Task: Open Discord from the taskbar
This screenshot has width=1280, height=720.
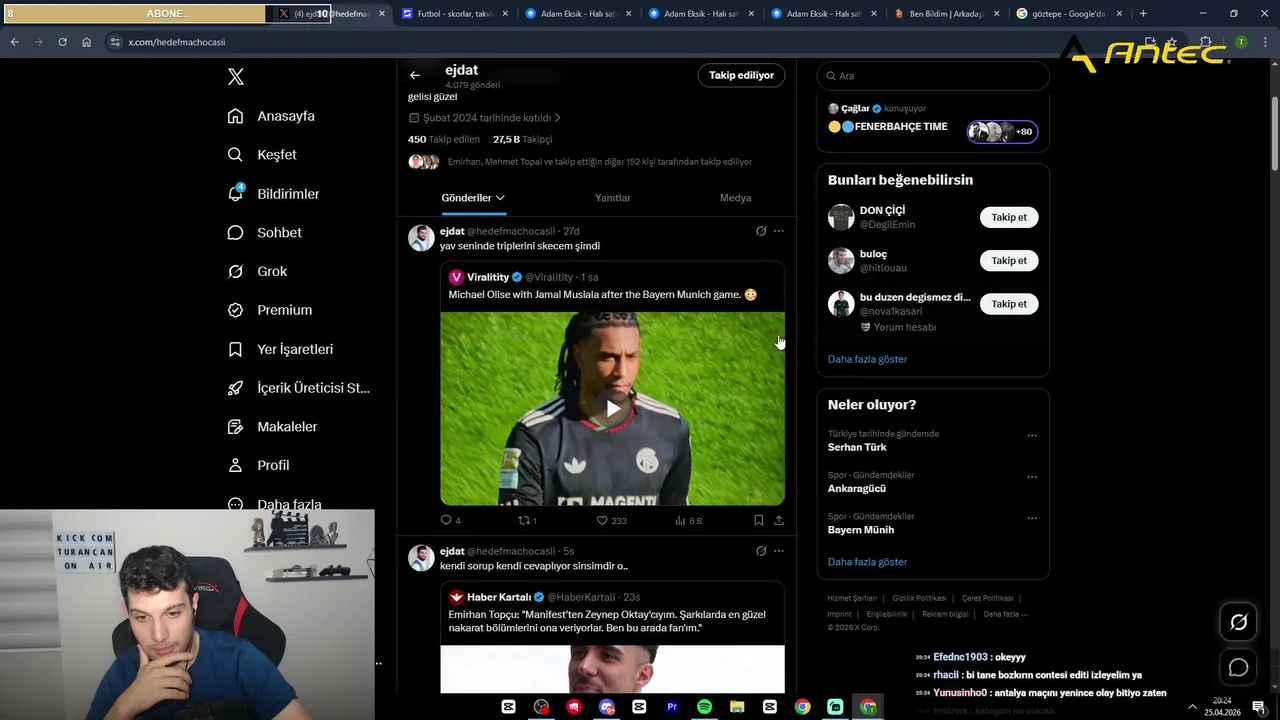Action: click(x=606, y=707)
